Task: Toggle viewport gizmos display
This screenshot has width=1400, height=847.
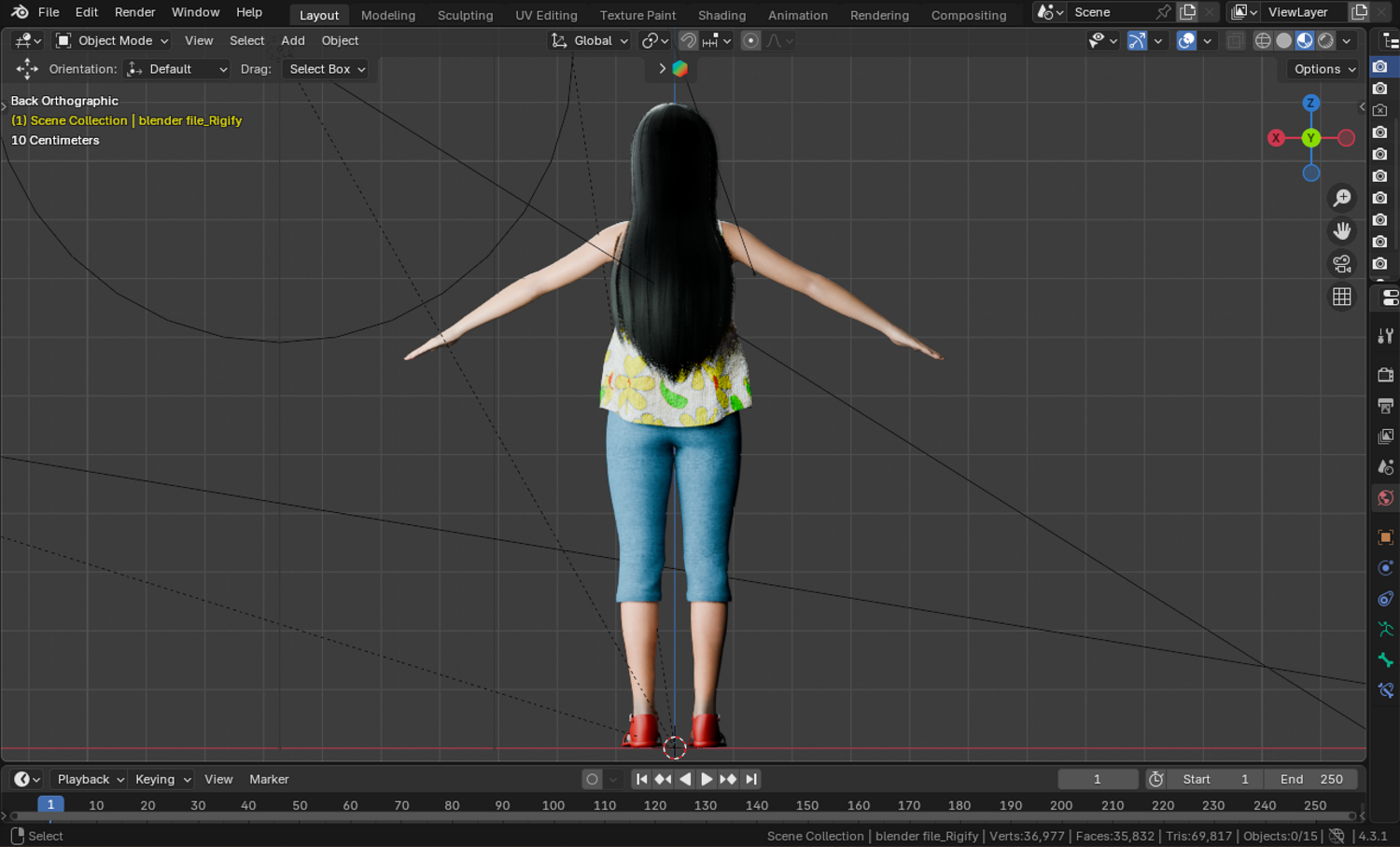Action: click(x=1137, y=41)
